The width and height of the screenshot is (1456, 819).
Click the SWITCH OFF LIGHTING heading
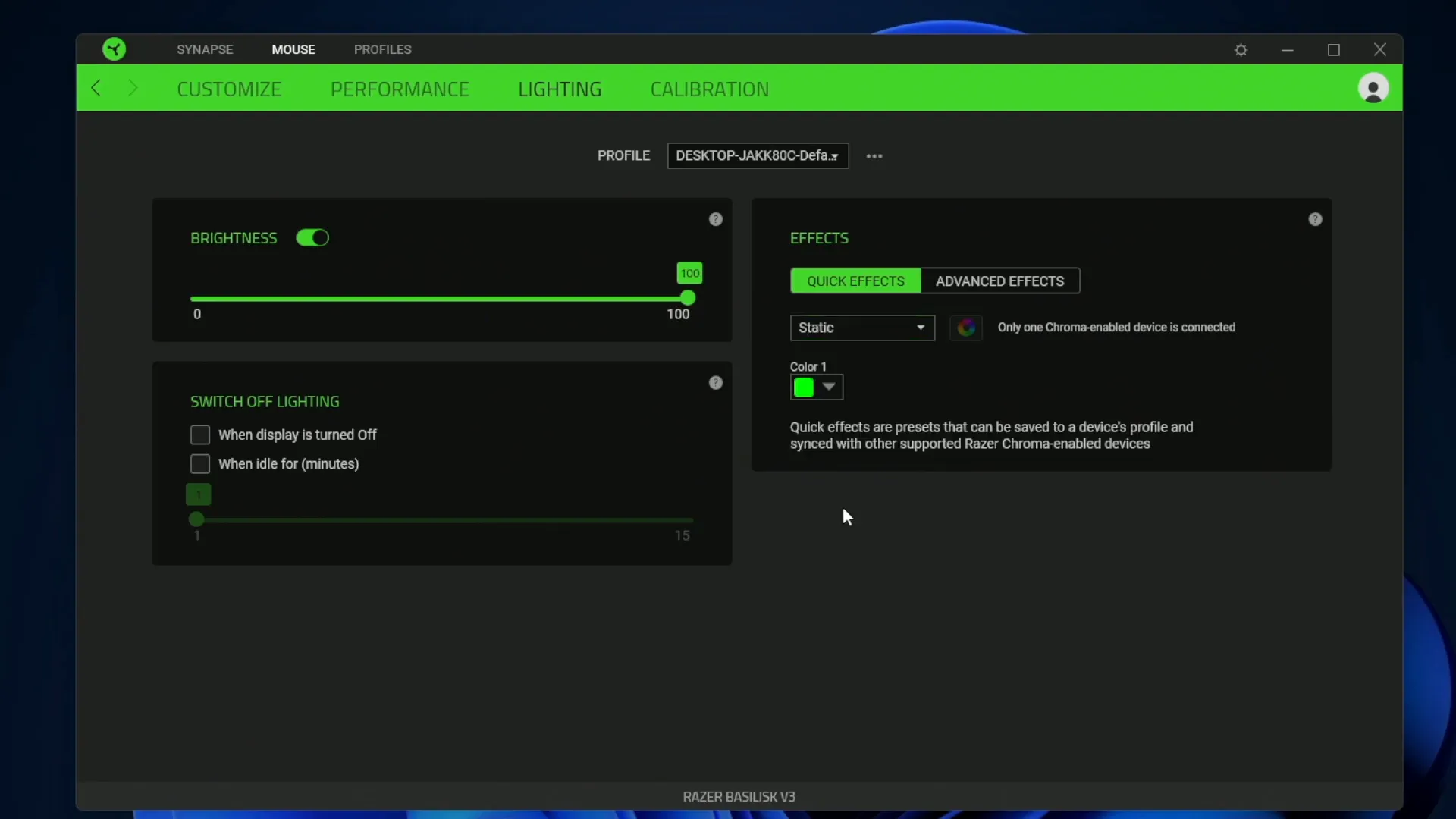[265, 402]
